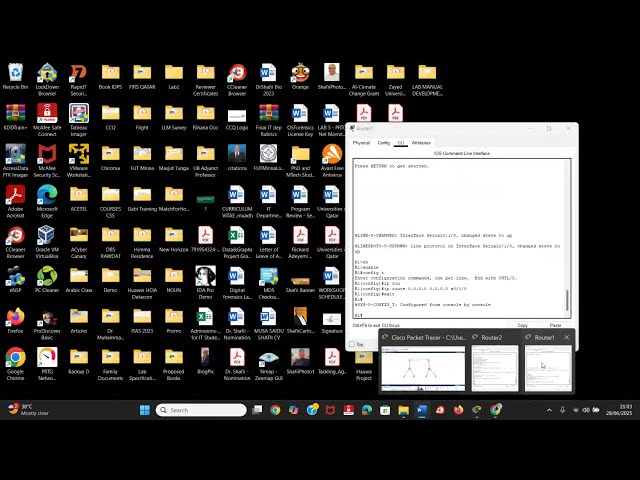The image size is (640, 480).
Task: Open the LLM Survey folder
Action: pyautogui.click(x=174, y=117)
